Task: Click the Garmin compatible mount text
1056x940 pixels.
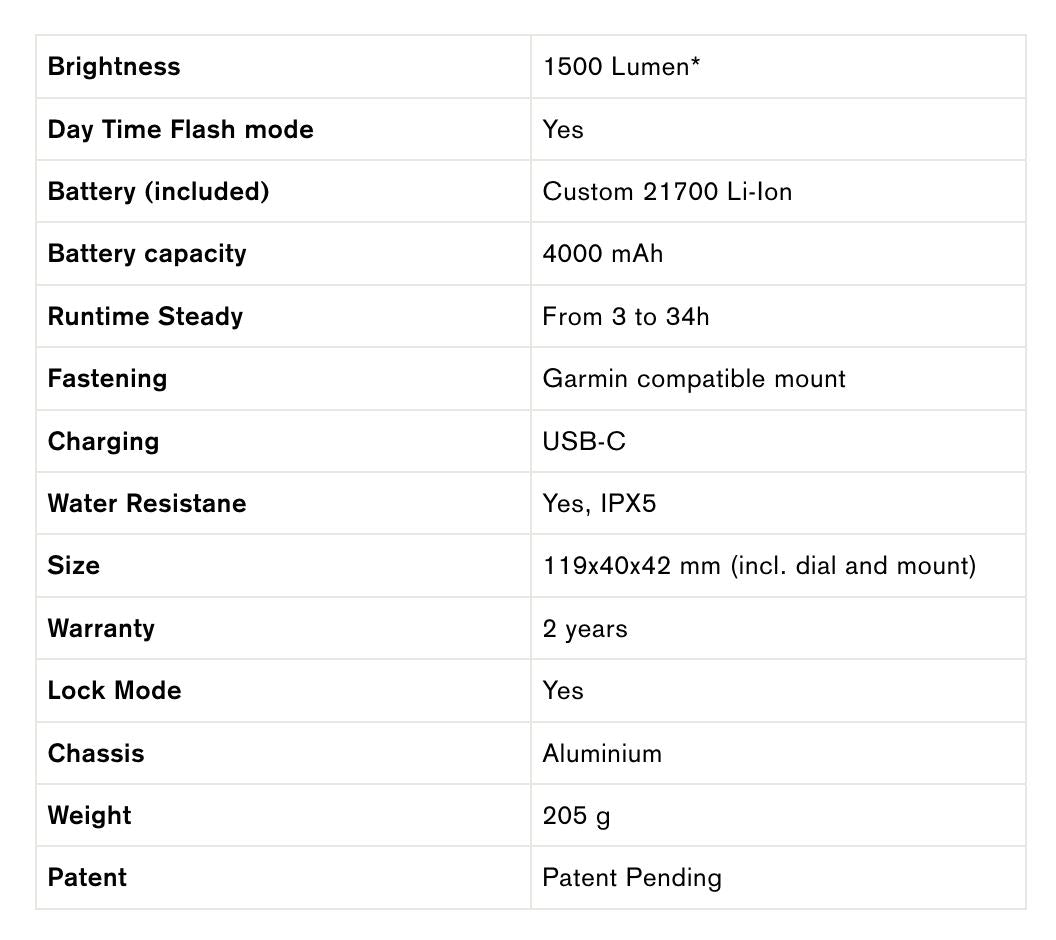Action: (x=694, y=379)
